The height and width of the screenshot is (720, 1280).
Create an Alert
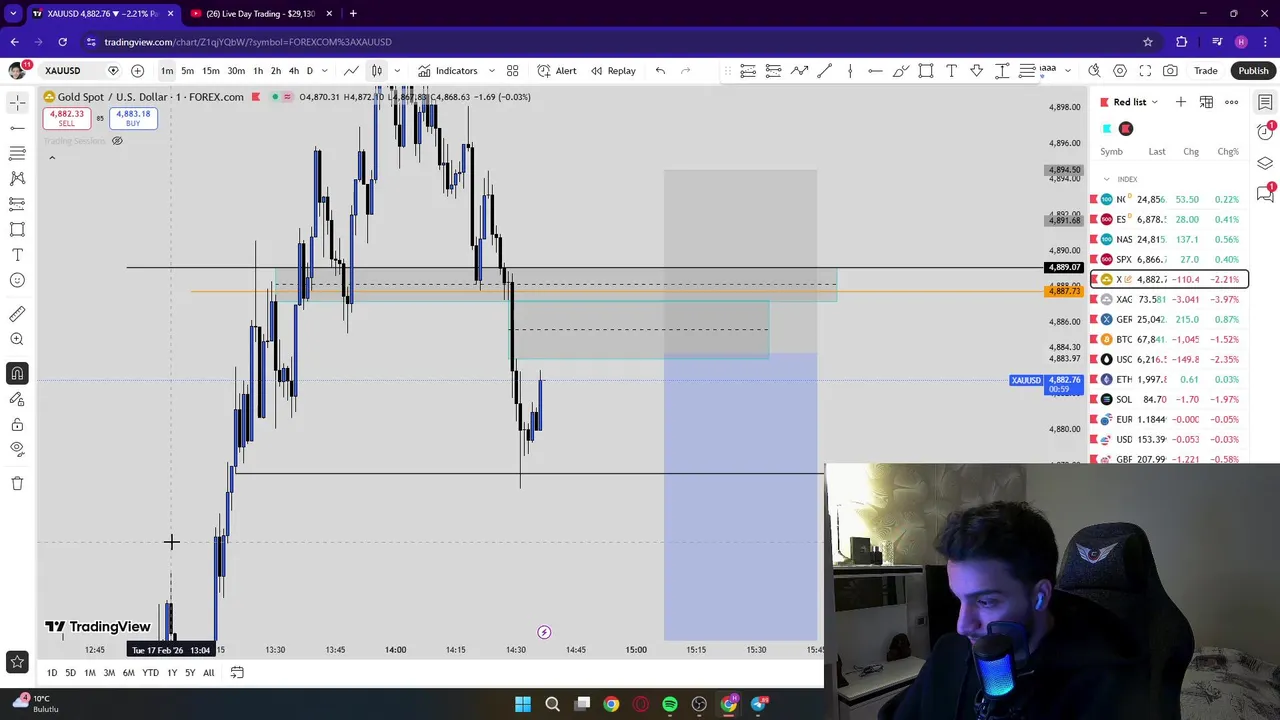[557, 70]
